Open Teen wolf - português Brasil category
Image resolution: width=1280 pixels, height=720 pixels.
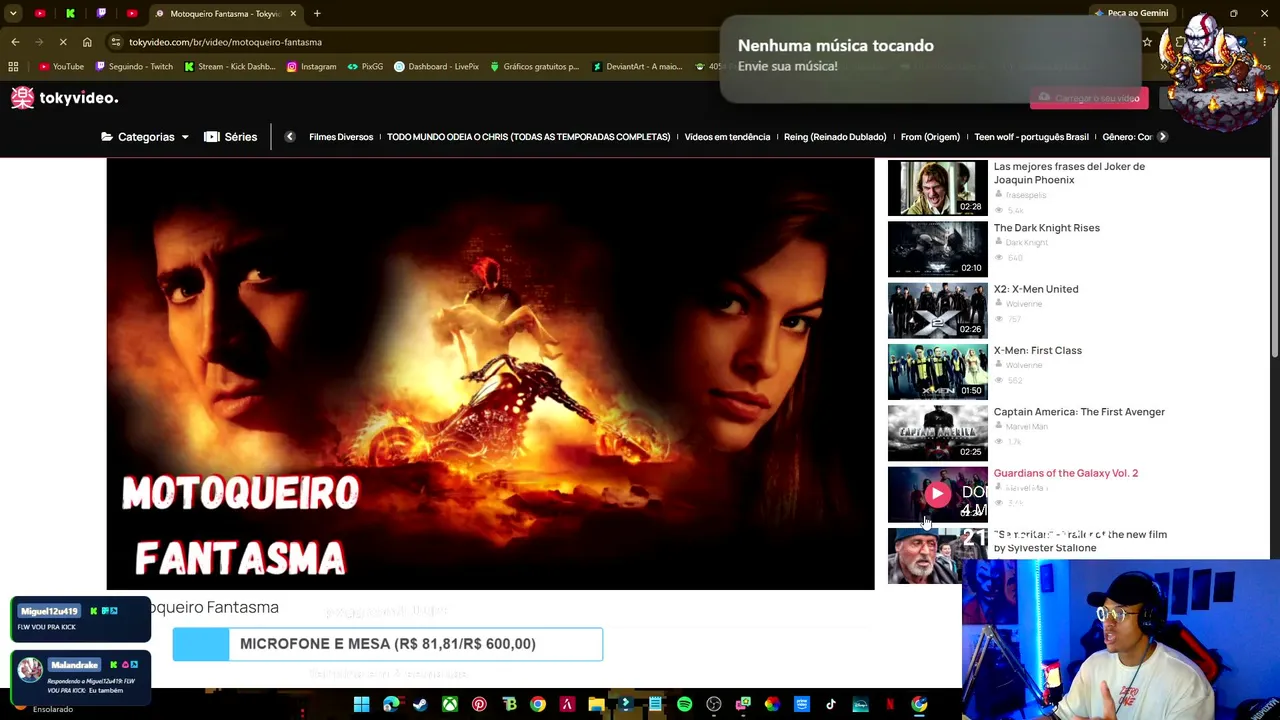(1031, 137)
